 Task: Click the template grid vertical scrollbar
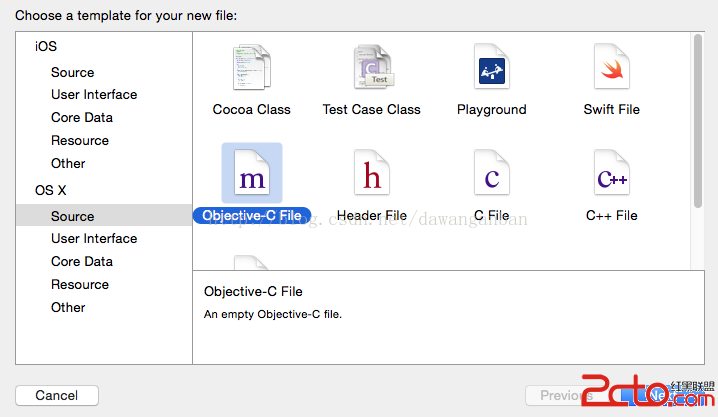coord(697,121)
